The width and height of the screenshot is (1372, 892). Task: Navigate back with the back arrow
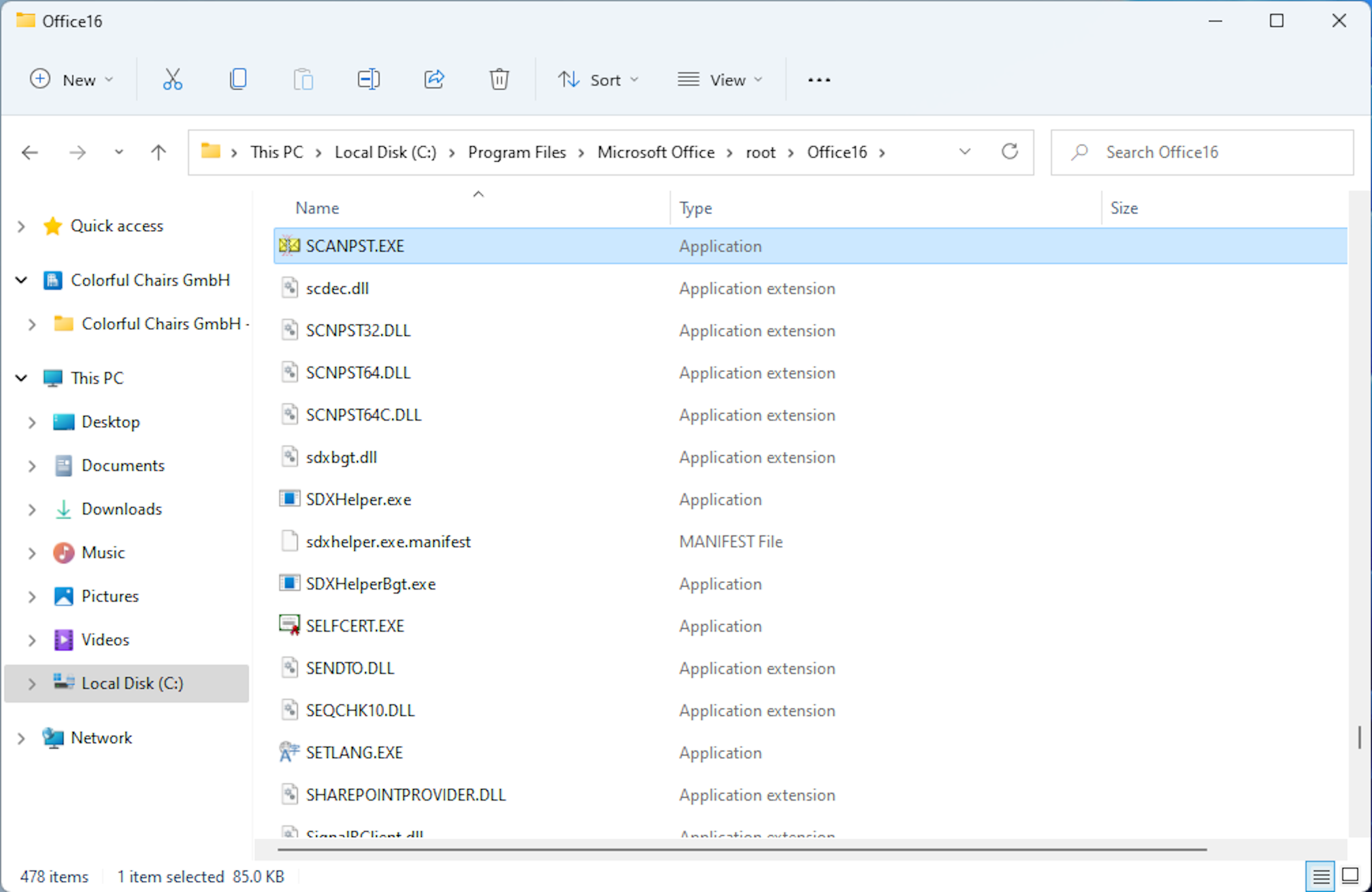pyautogui.click(x=30, y=152)
